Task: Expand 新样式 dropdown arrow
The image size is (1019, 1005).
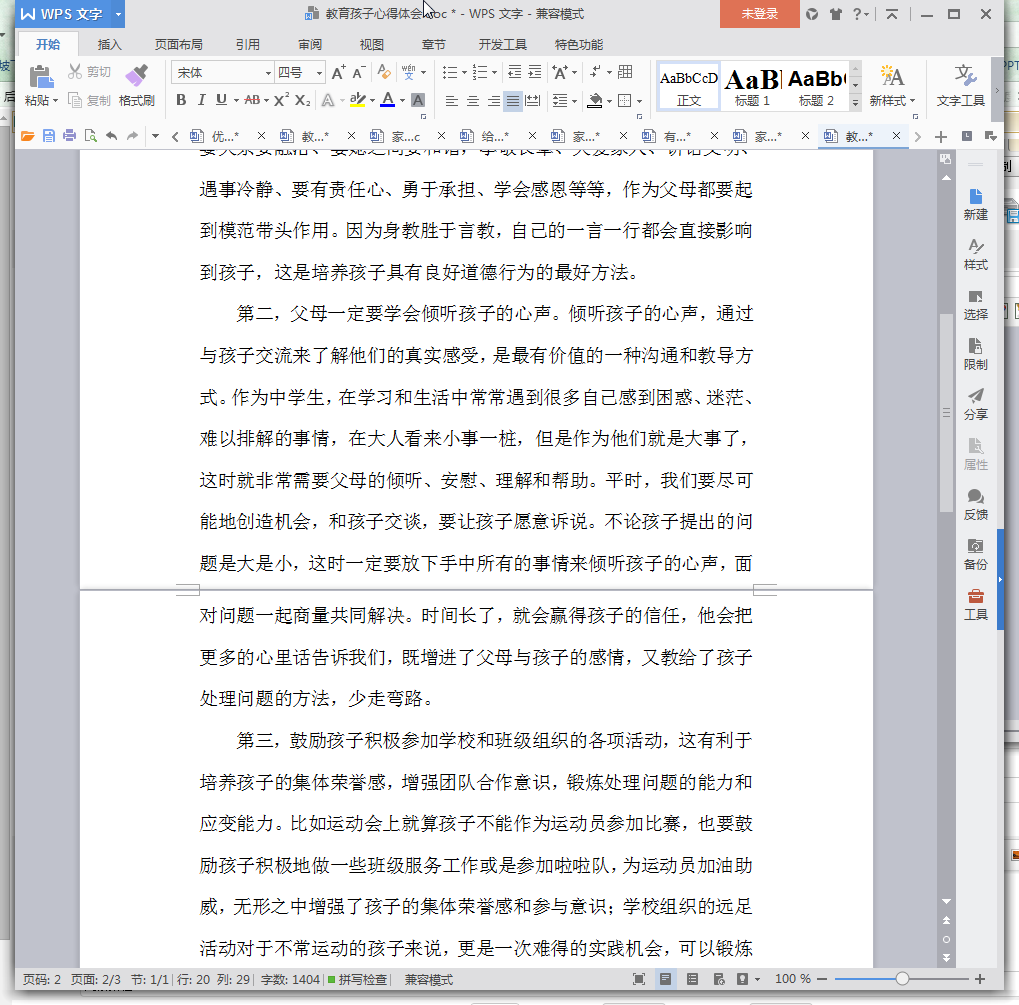Action: 912,101
